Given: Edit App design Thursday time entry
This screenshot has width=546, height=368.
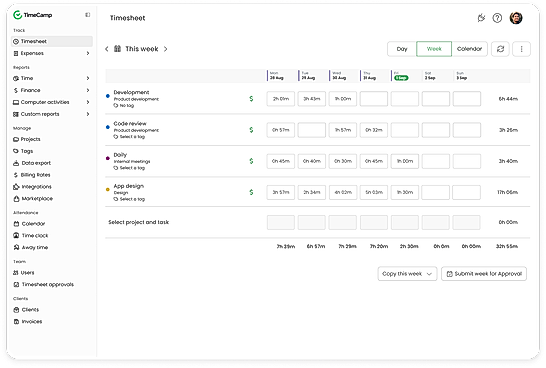Looking at the screenshot, I should coord(374,192).
